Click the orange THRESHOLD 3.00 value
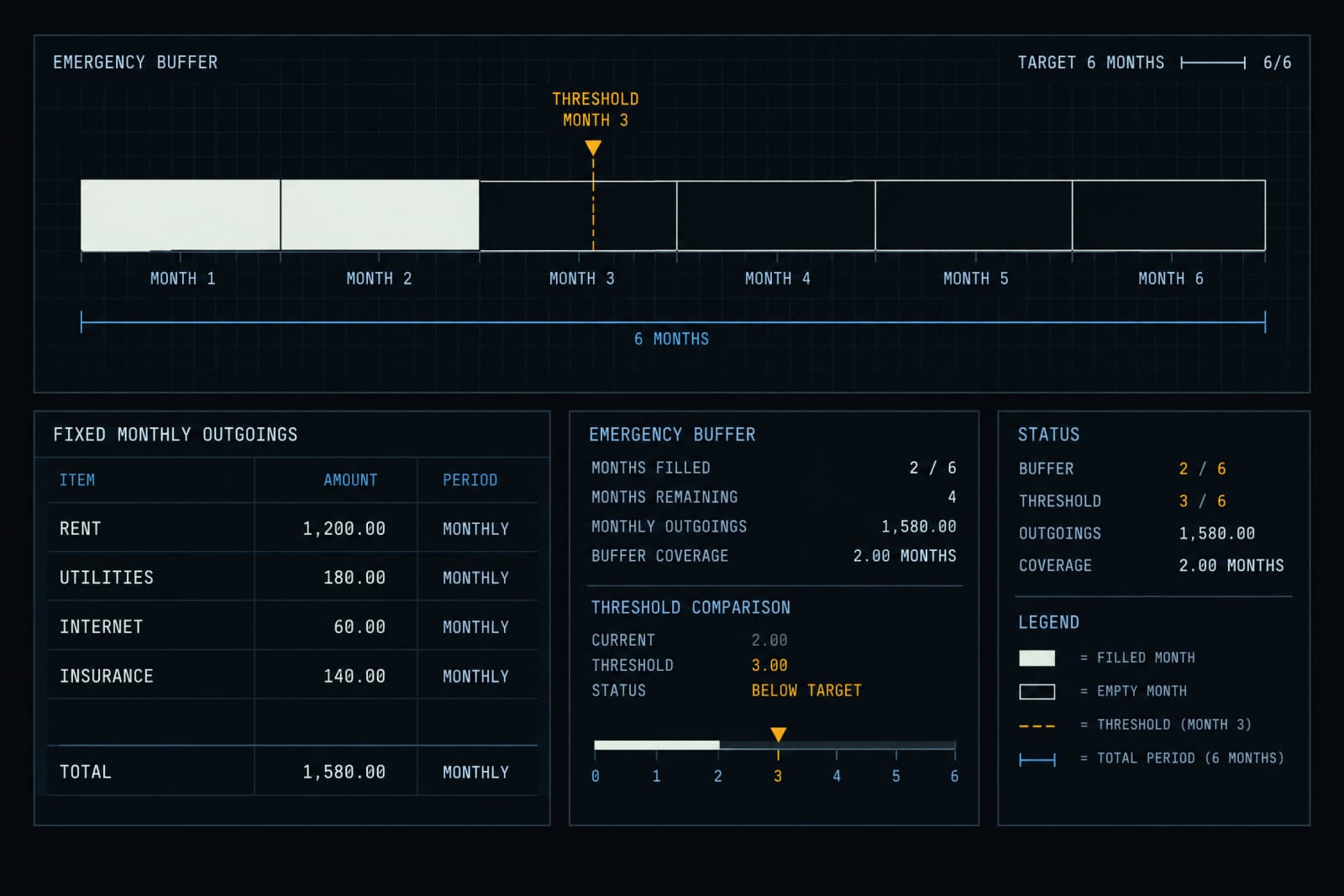1344x896 pixels. [x=769, y=666]
